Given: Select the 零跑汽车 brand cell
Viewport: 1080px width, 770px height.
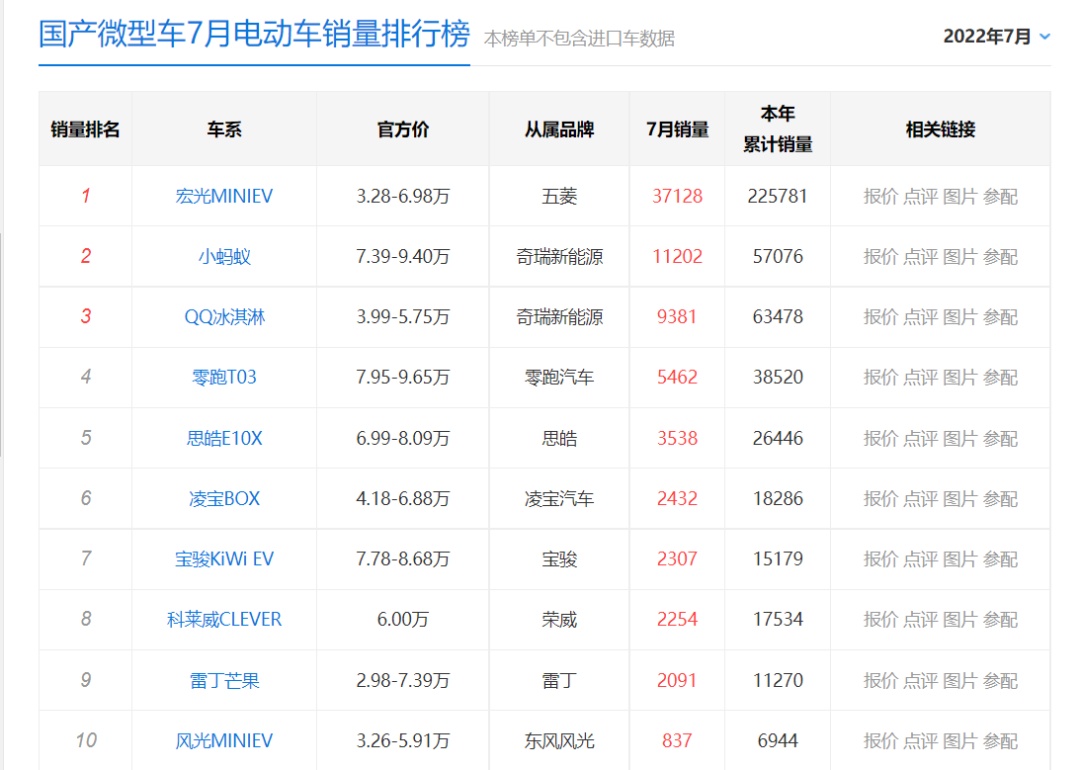Looking at the screenshot, I should tap(559, 377).
